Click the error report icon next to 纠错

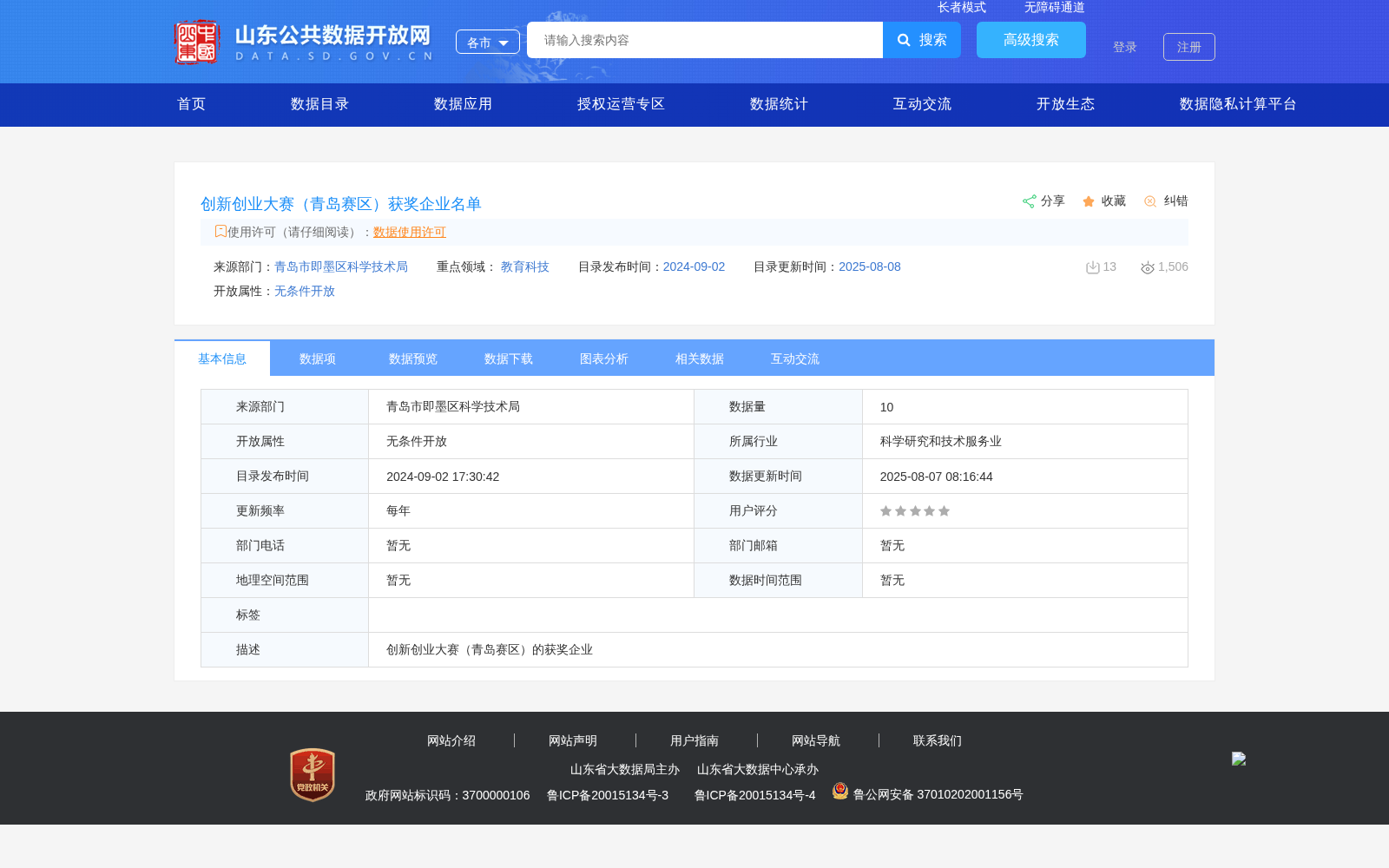click(x=1150, y=201)
